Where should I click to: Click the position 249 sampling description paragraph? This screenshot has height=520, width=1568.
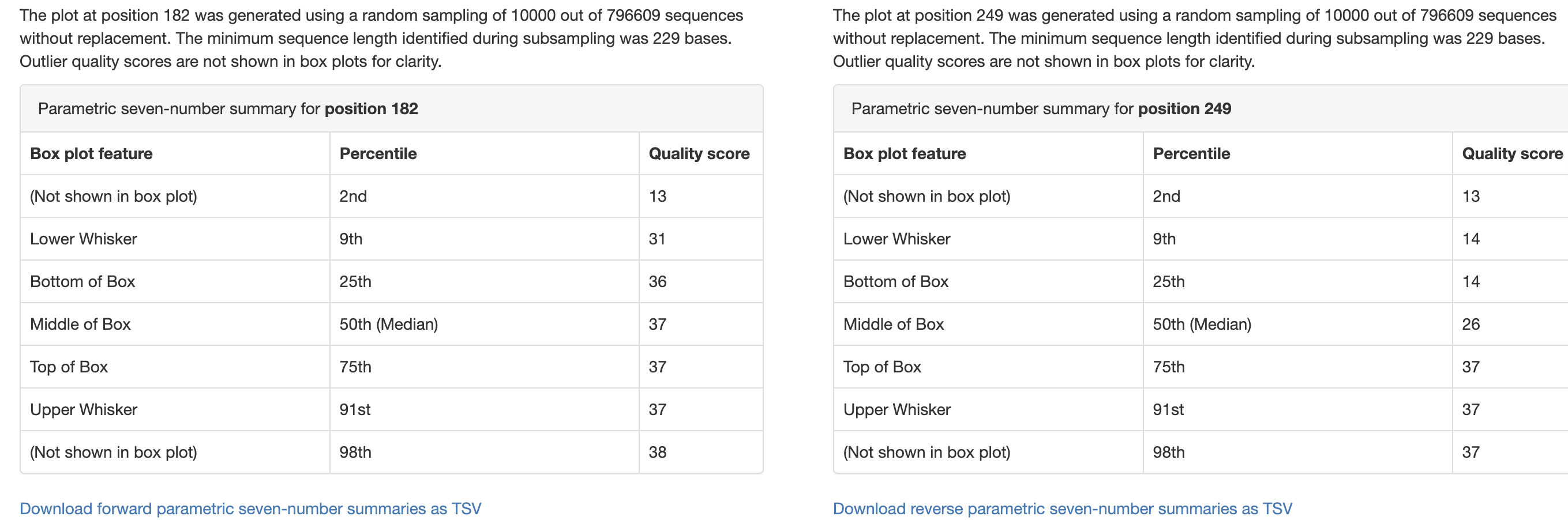1193,38
